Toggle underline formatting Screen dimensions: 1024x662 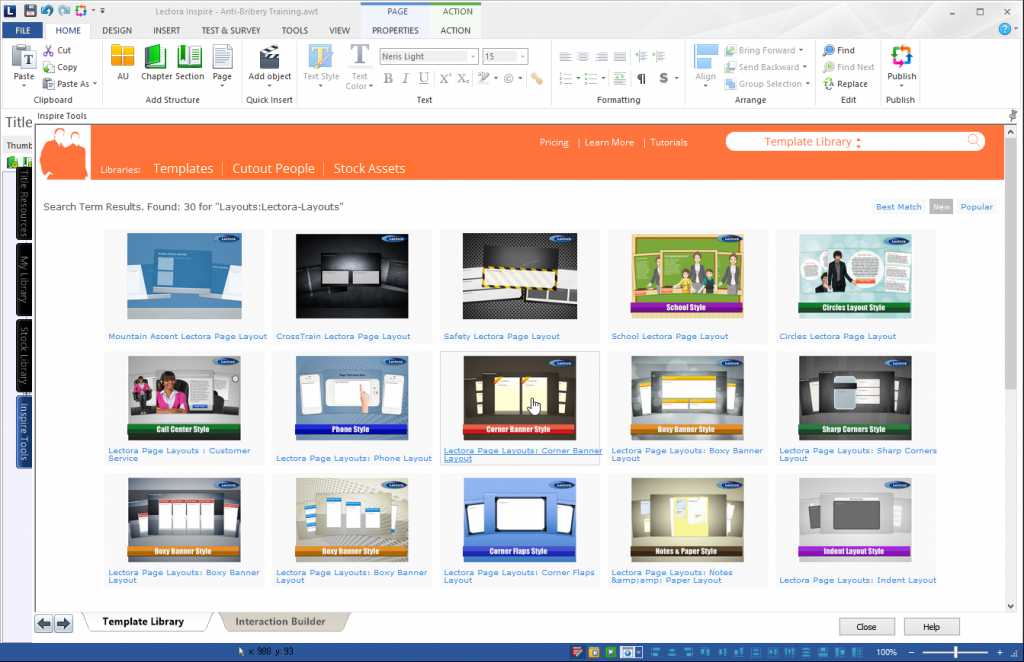coord(423,77)
